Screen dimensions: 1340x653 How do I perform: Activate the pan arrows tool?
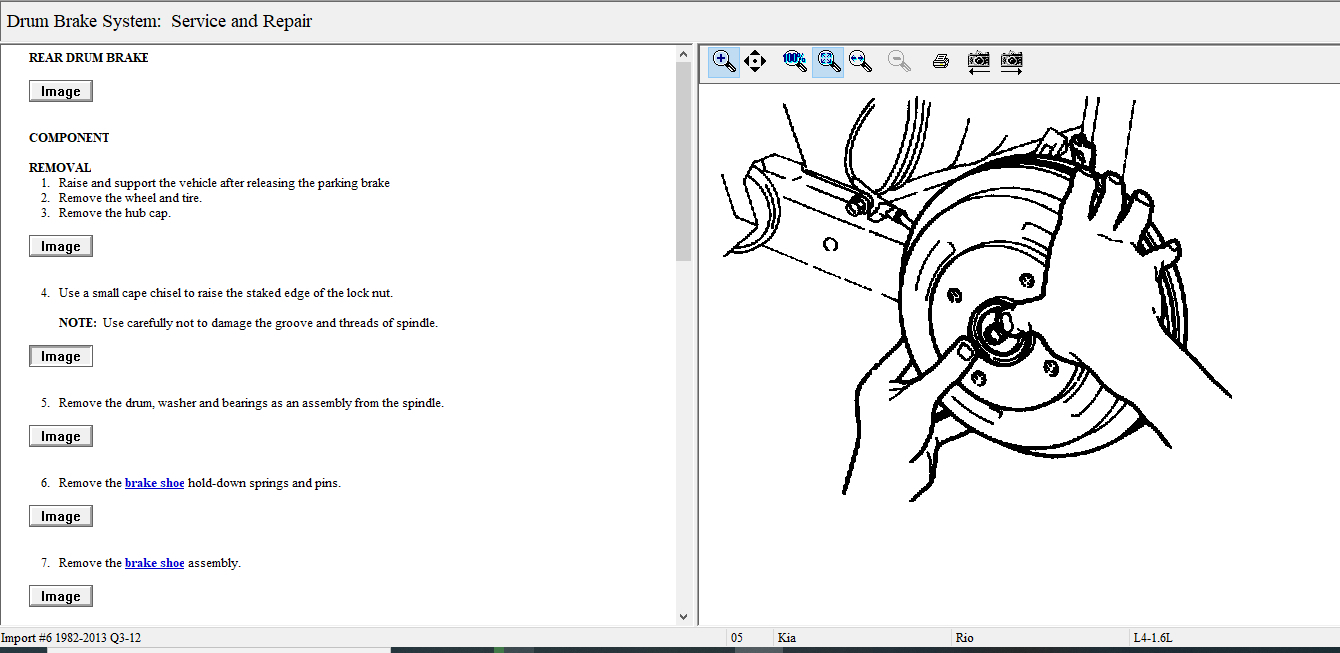(x=755, y=61)
